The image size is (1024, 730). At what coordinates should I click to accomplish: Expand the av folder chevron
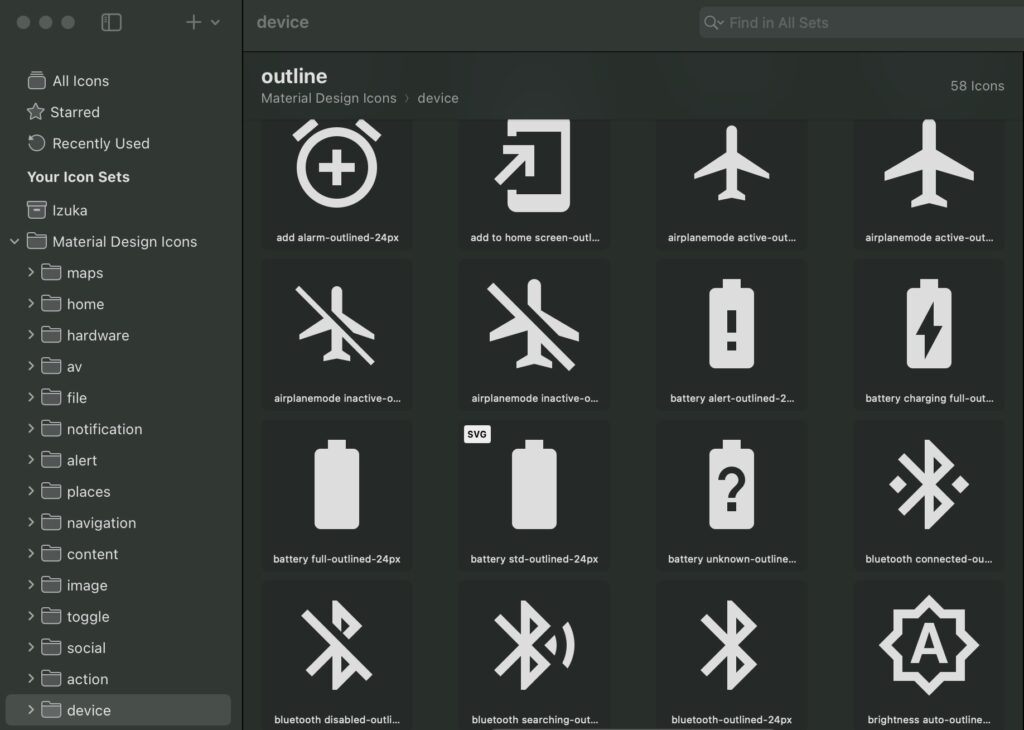[x=31, y=366]
